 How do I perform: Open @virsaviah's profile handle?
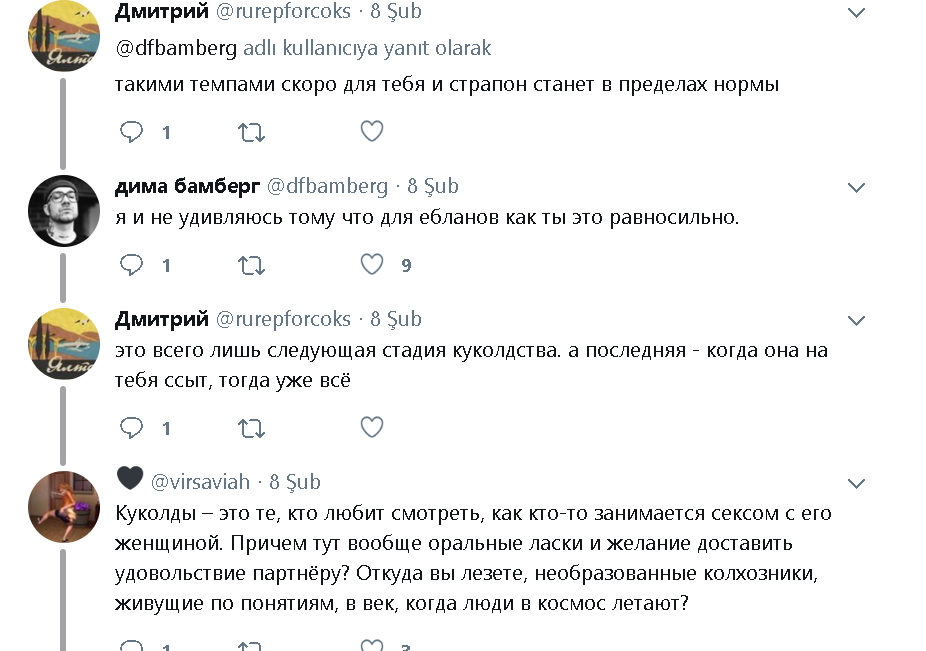[x=203, y=482]
